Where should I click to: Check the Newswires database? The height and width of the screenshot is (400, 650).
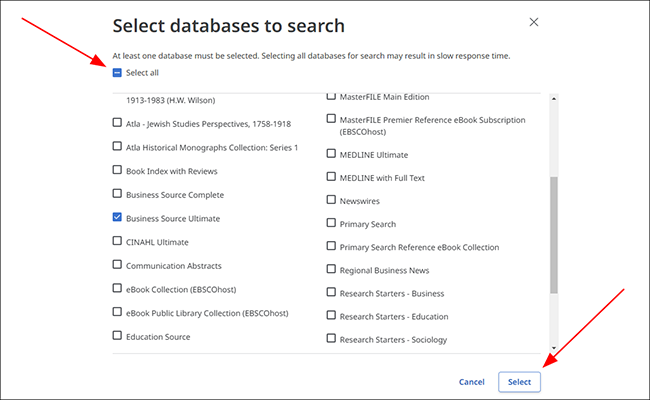click(x=331, y=200)
